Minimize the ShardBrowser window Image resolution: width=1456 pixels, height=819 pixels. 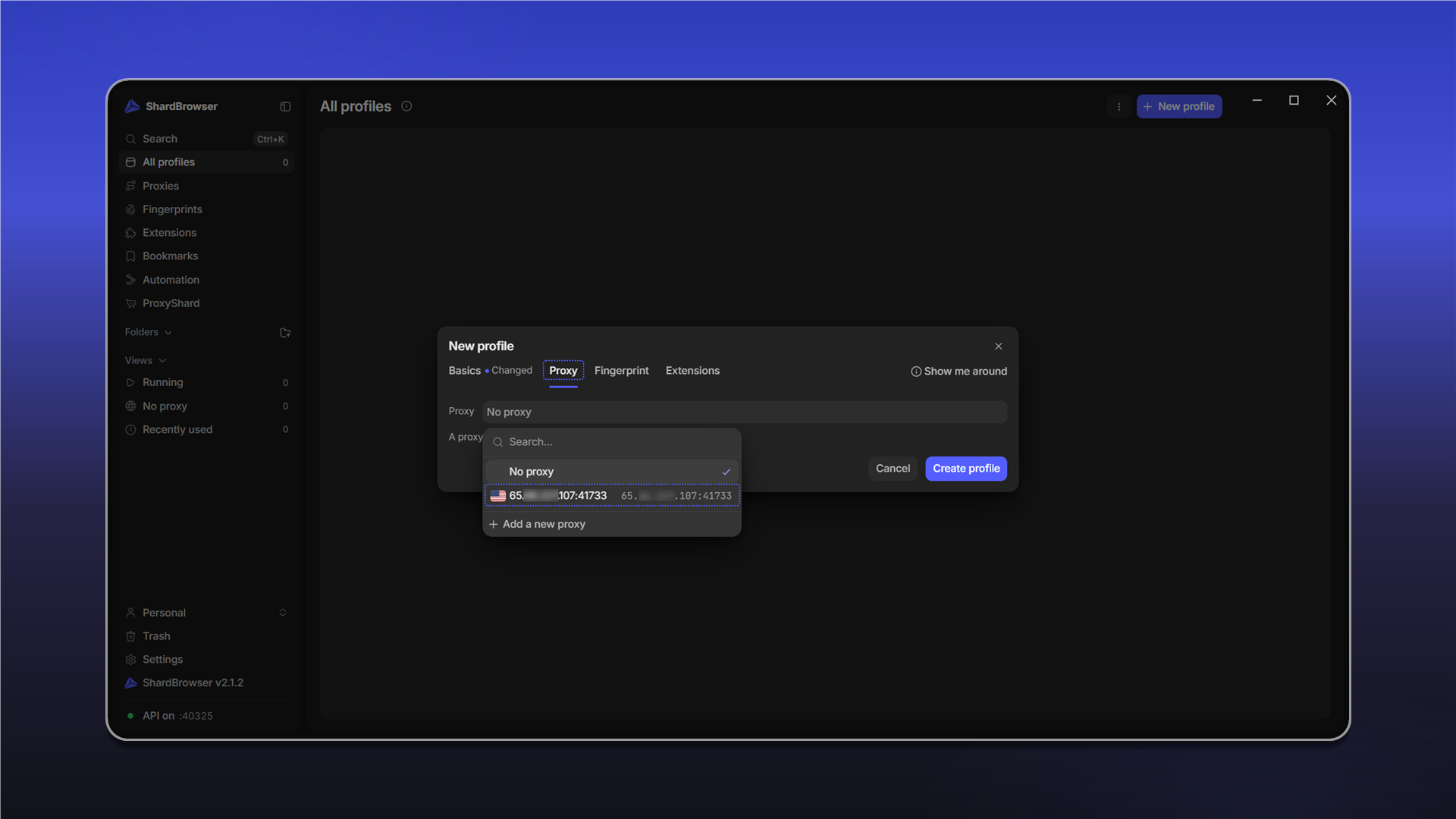[x=1257, y=100]
